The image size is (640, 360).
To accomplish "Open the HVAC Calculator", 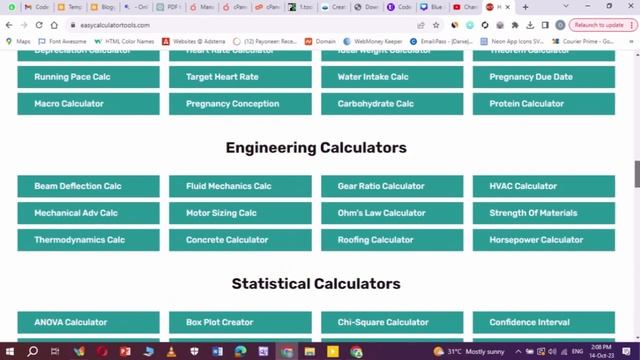I will 544,186.
